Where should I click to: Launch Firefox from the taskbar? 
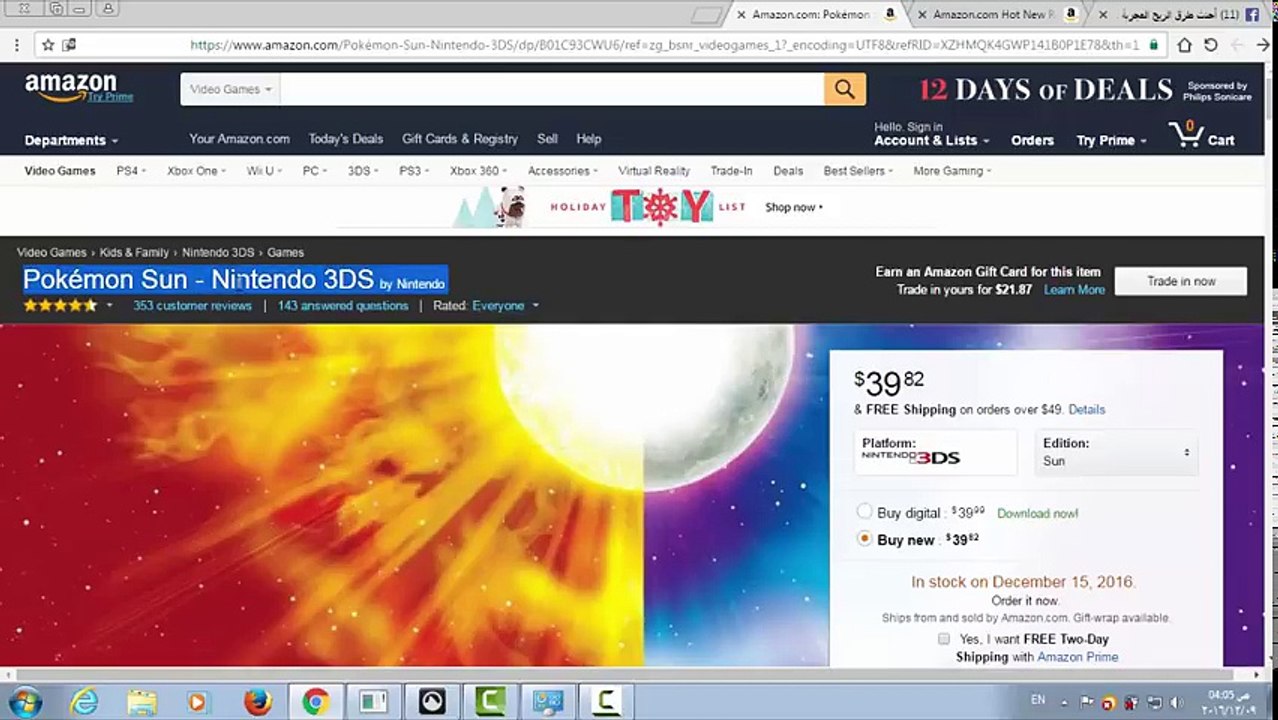pyautogui.click(x=257, y=702)
